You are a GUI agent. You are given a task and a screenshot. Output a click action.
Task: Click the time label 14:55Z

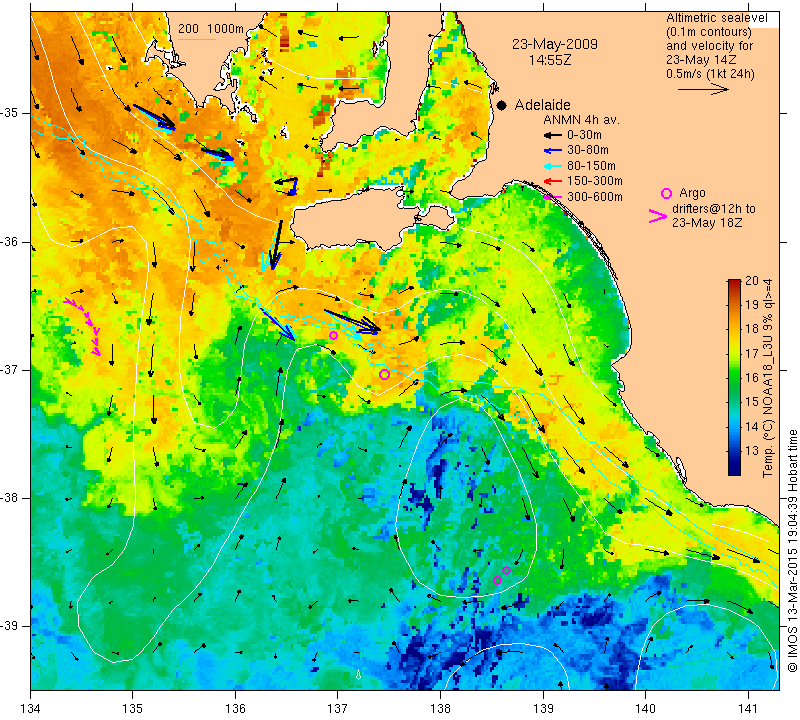(549, 60)
